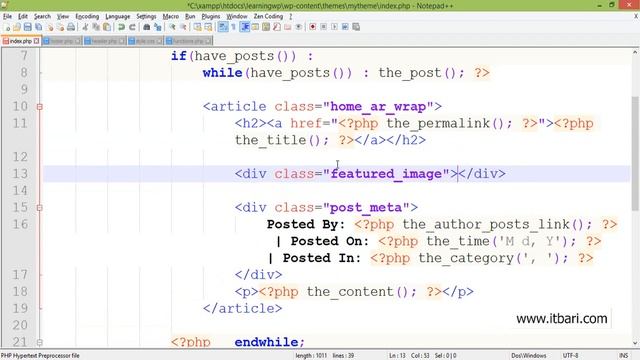Click the Paste clipboard icon
640x360 pixels.
point(107,27)
